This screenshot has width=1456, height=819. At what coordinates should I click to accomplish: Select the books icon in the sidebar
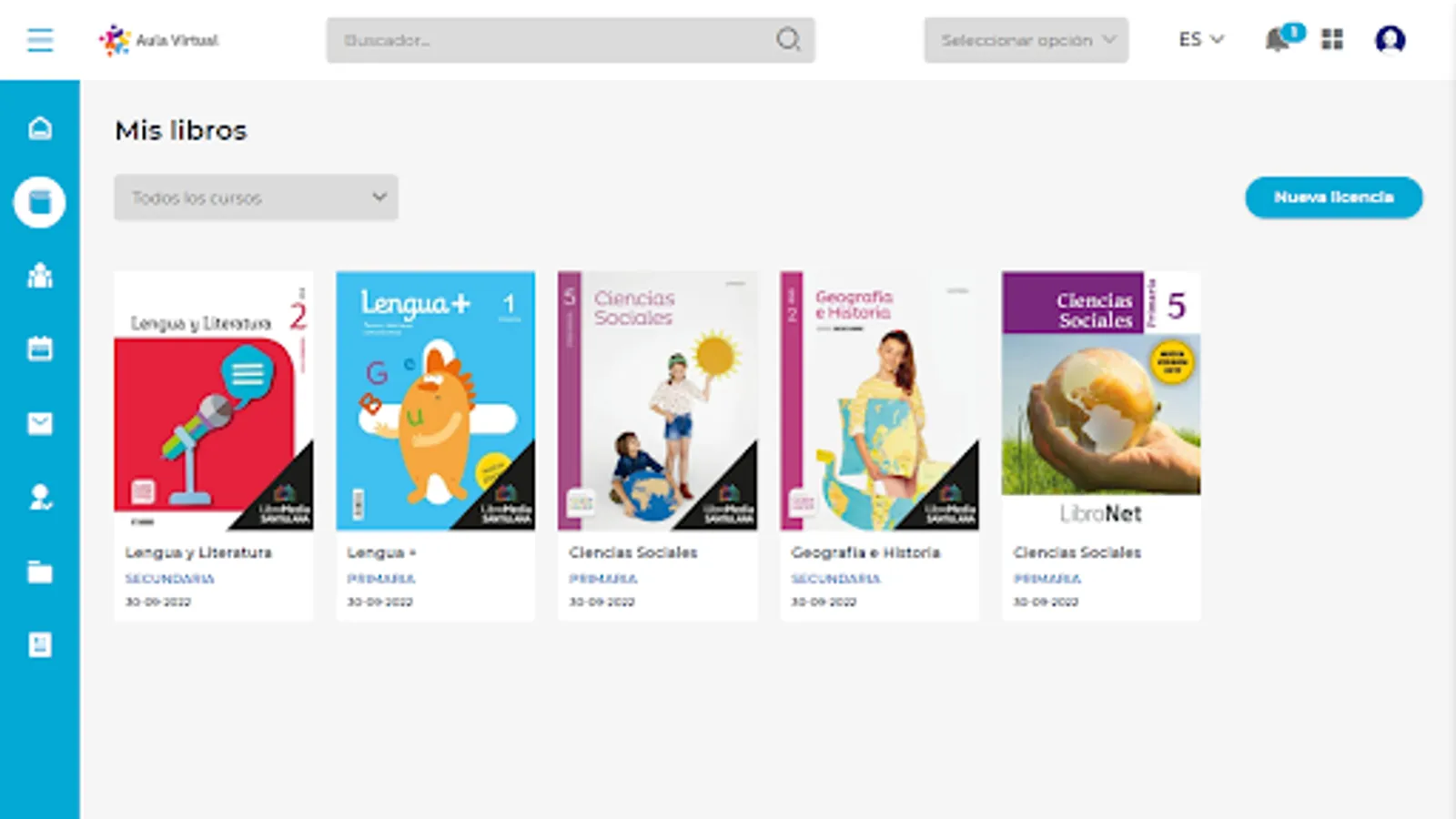pos(40,201)
